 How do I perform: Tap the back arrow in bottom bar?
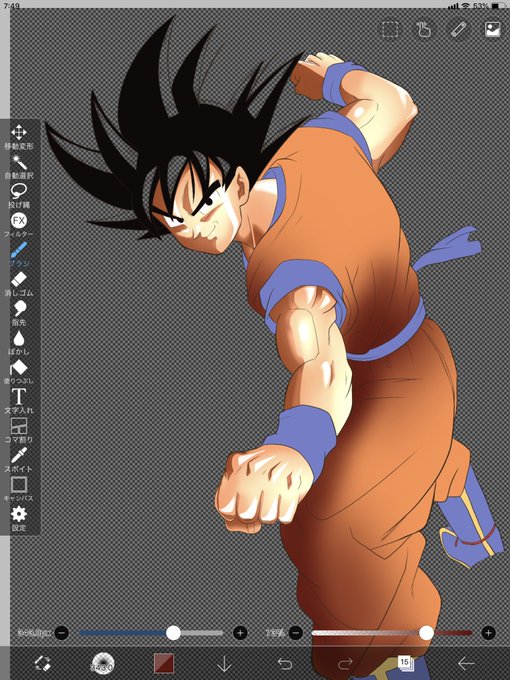[x=466, y=663]
